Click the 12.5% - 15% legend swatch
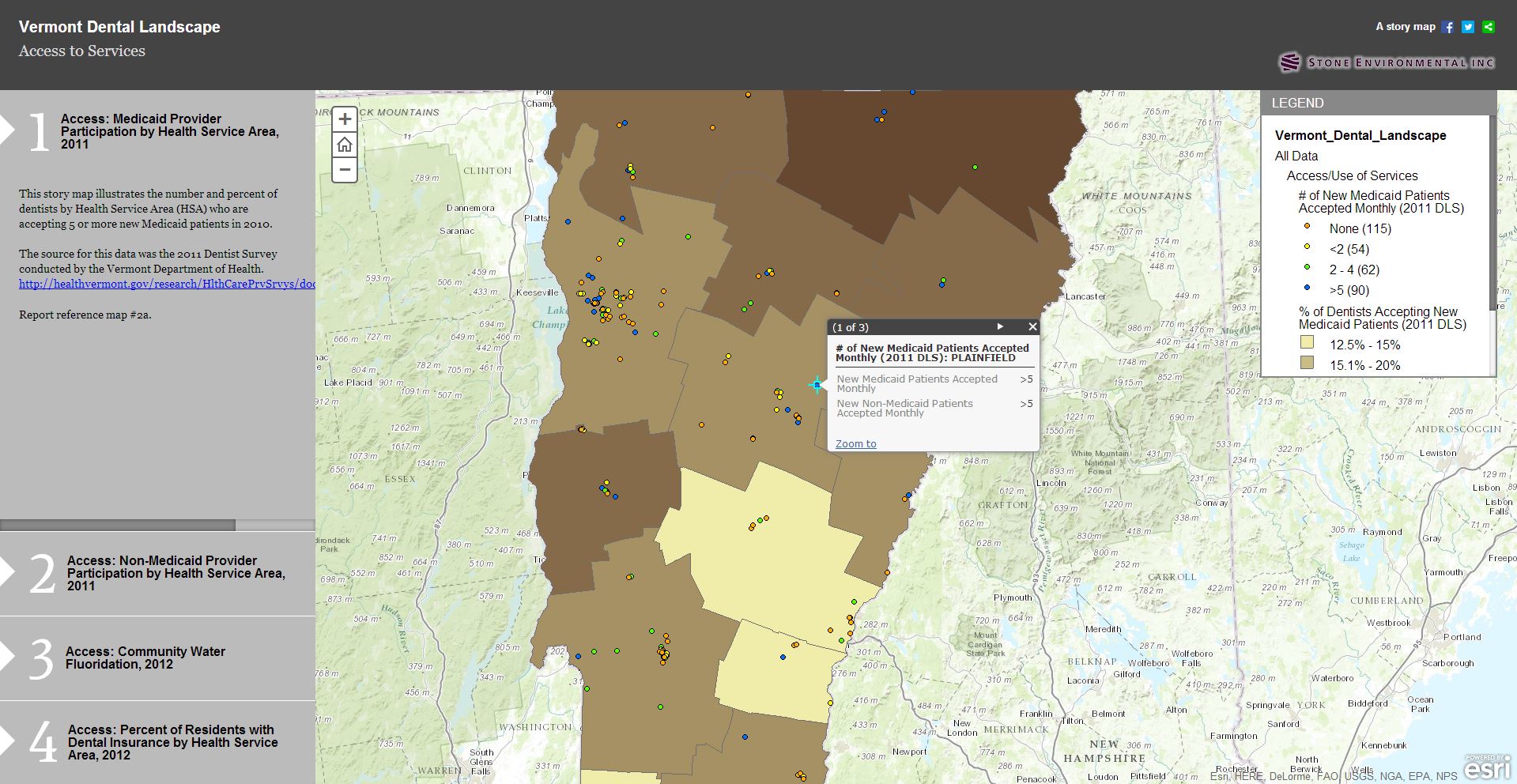This screenshot has height=784, width=1517. pyautogui.click(x=1308, y=343)
